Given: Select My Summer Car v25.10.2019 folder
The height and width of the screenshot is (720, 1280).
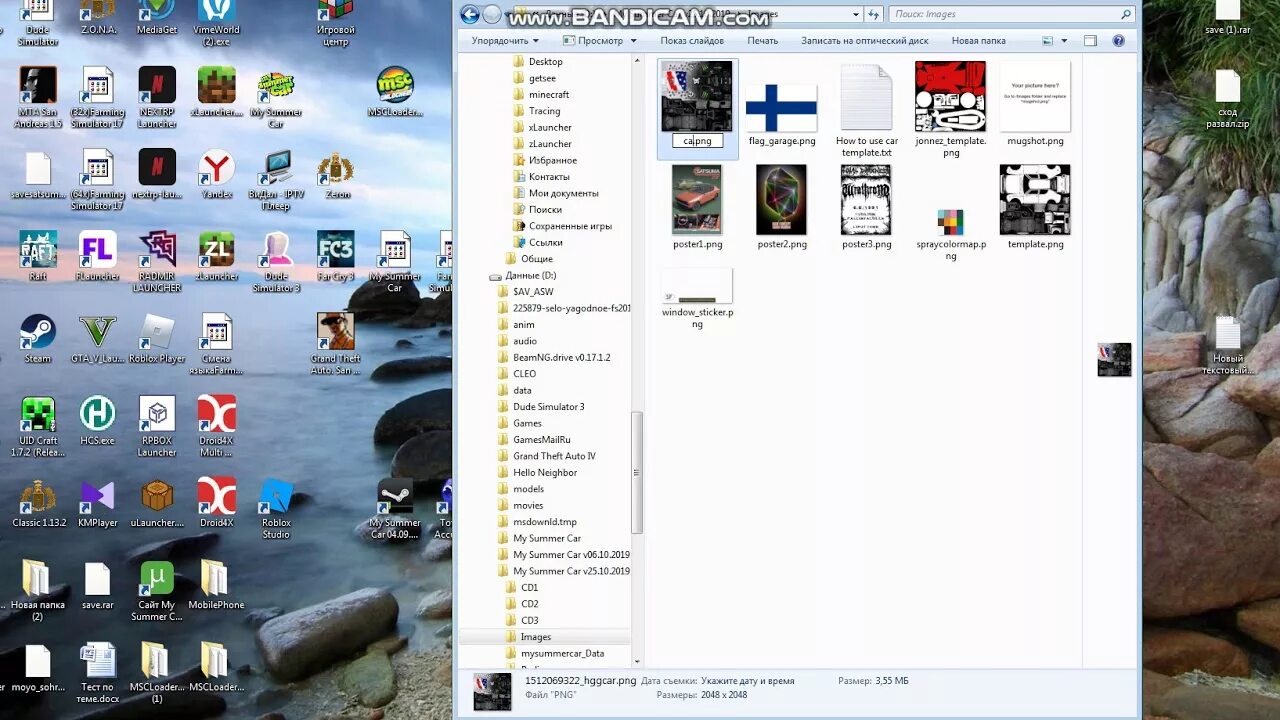Looking at the screenshot, I should tap(571, 571).
